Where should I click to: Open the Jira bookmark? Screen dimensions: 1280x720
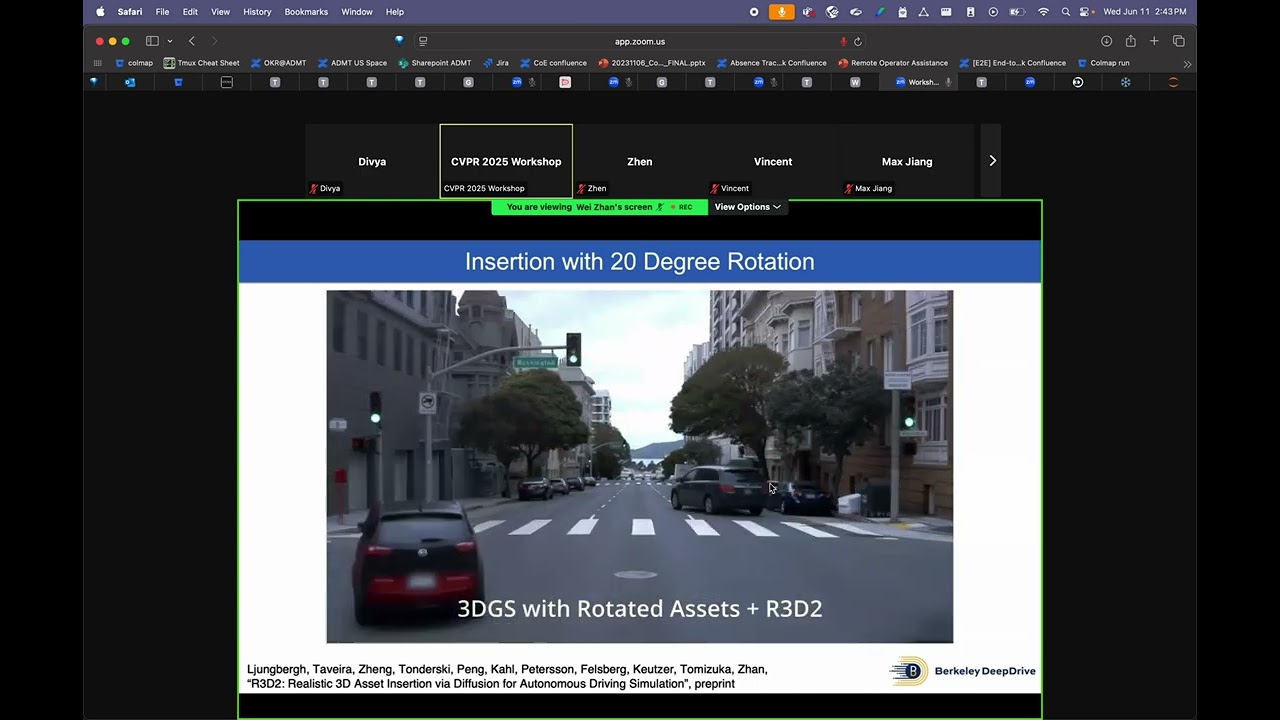coord(496,63)
